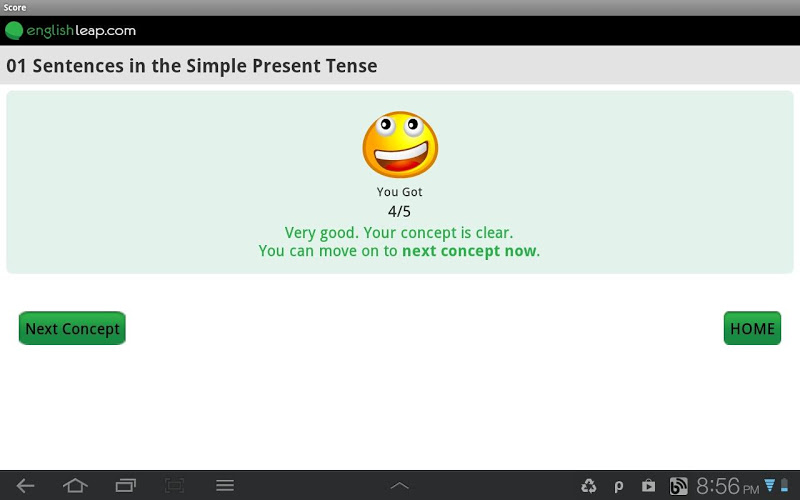Click the '01 Sentences in the Simple Present Tense' heading
Image resolution: width=800 pixels, height=500 pixels.
tap(192, 66)
